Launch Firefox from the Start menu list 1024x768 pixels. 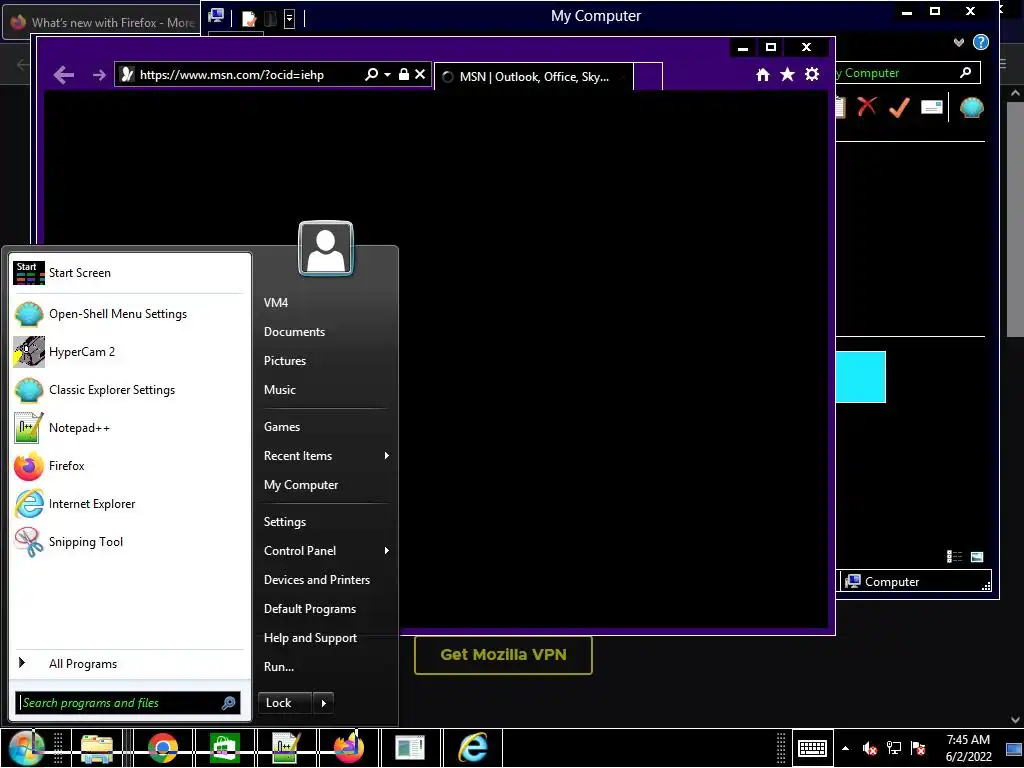[x=129, y=466]
